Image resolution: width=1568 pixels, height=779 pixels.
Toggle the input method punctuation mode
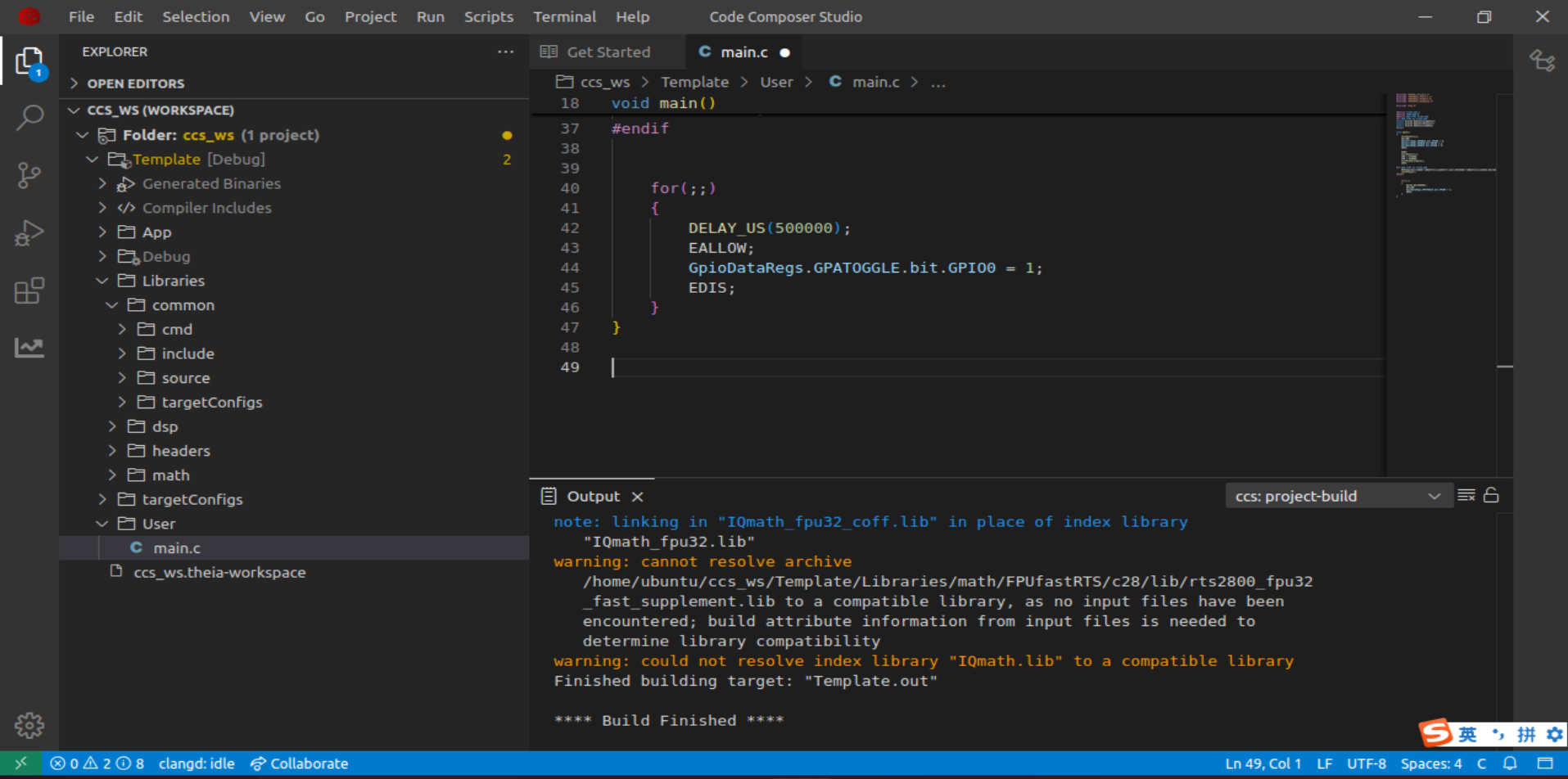(x=1498, y=734)
